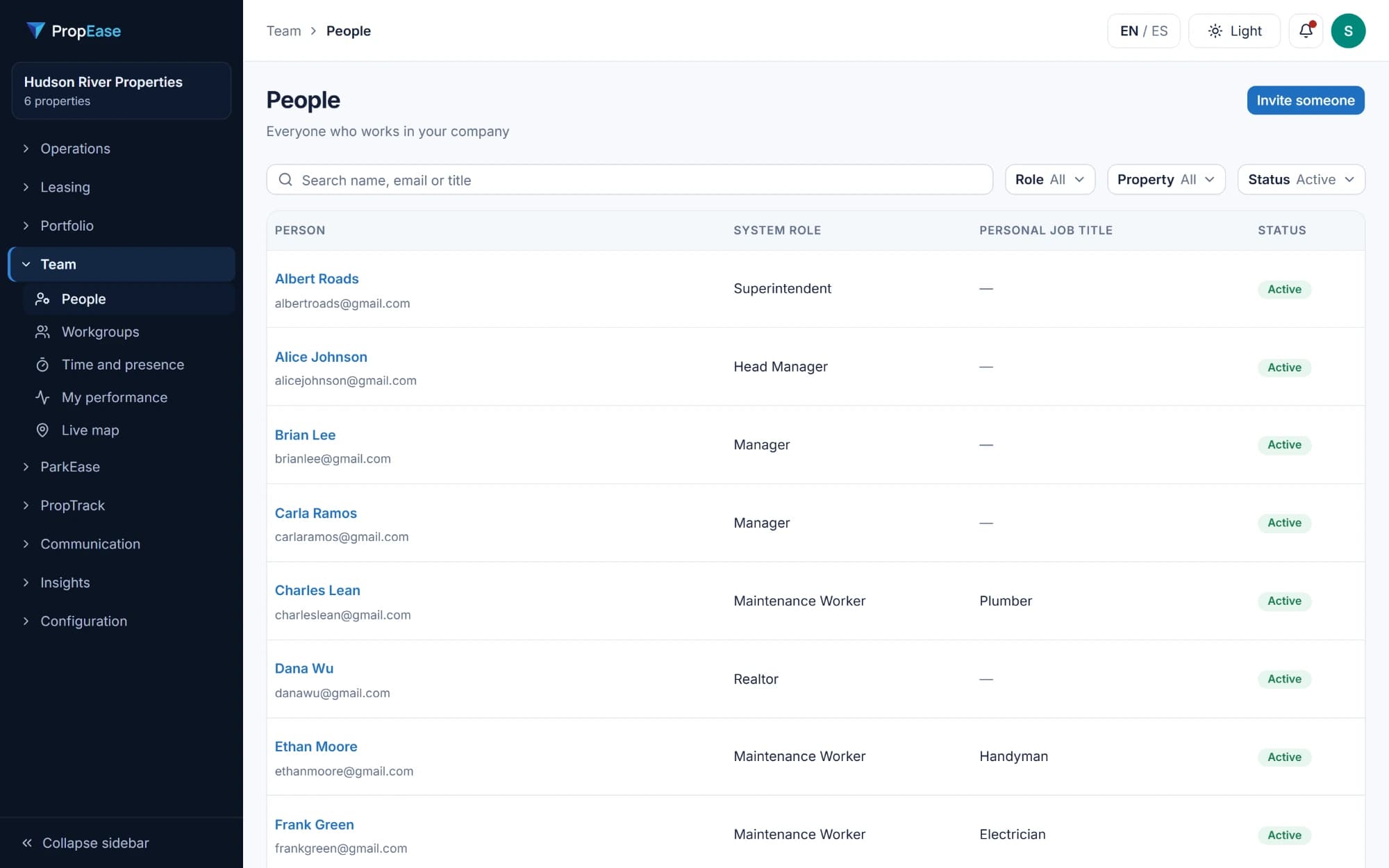This screenshot has width=1389, height=868.
Task: Expand the Operations section
Action: coord(122,149)
